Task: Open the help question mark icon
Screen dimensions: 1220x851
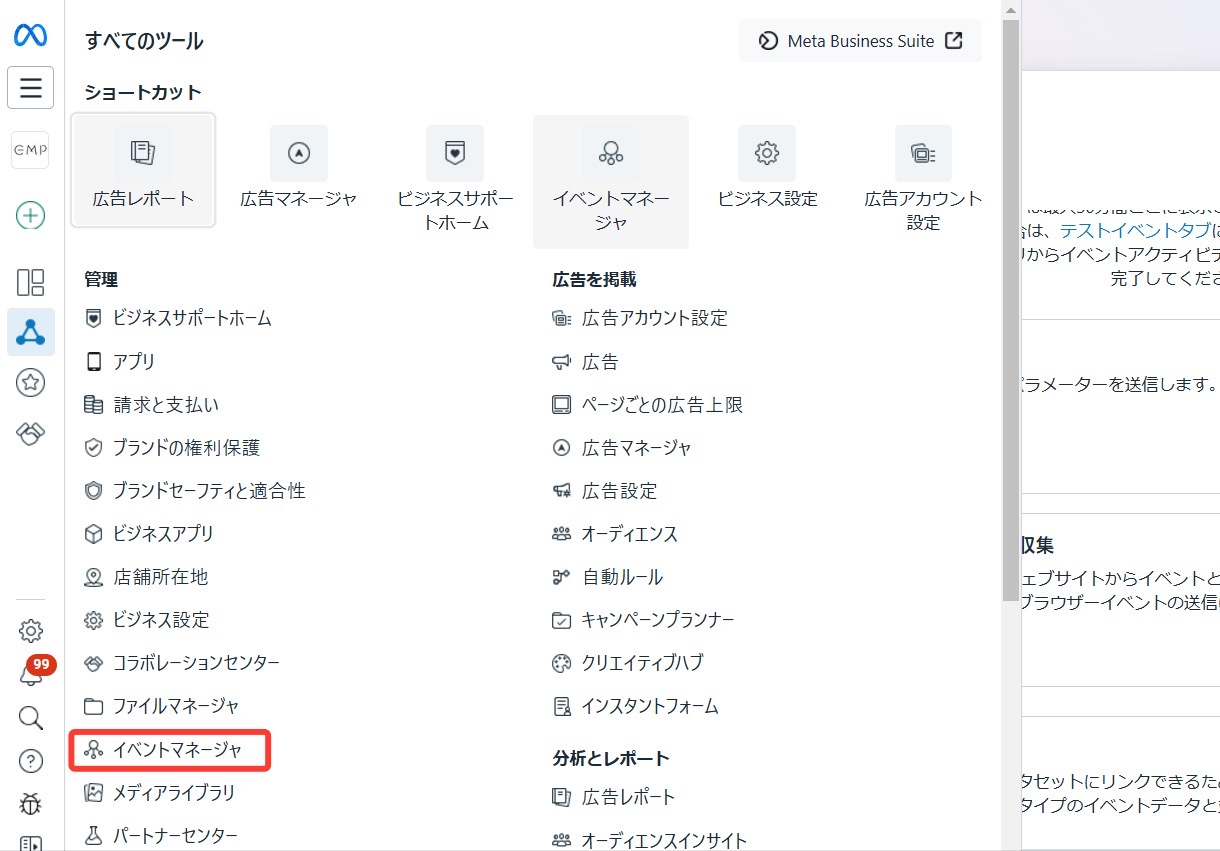Action: tap(31, 761)
